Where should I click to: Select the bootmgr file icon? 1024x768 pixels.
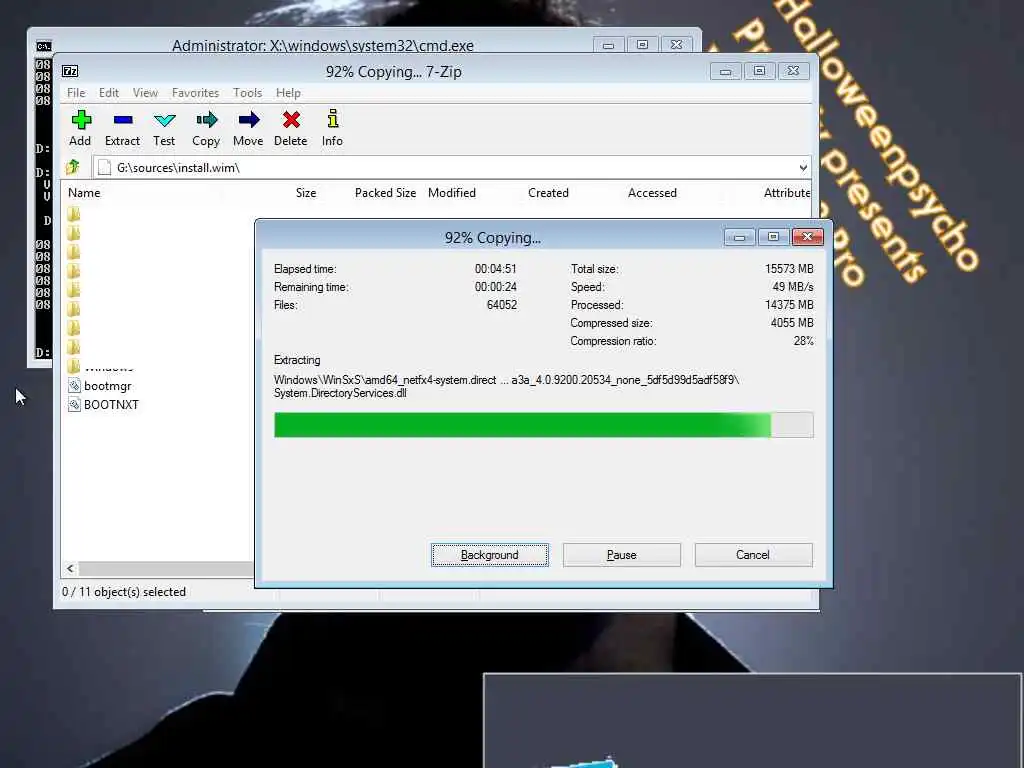coord(74,386)
